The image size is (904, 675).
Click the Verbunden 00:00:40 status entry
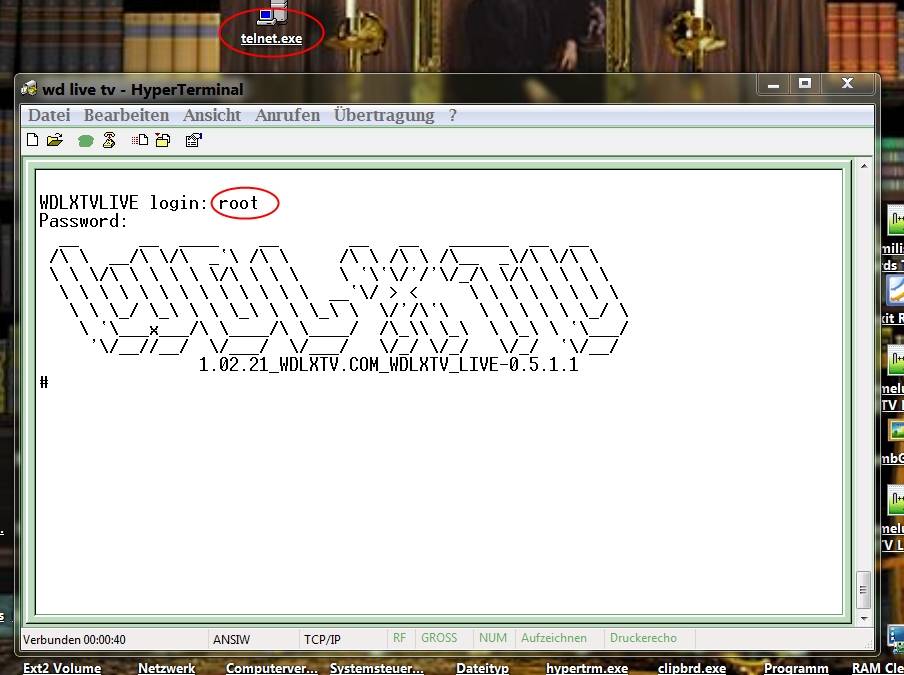[74, 639]
